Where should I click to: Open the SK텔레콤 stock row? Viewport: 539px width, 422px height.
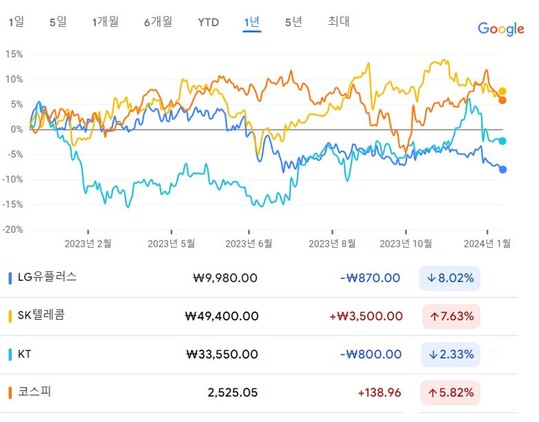(258, 316)
